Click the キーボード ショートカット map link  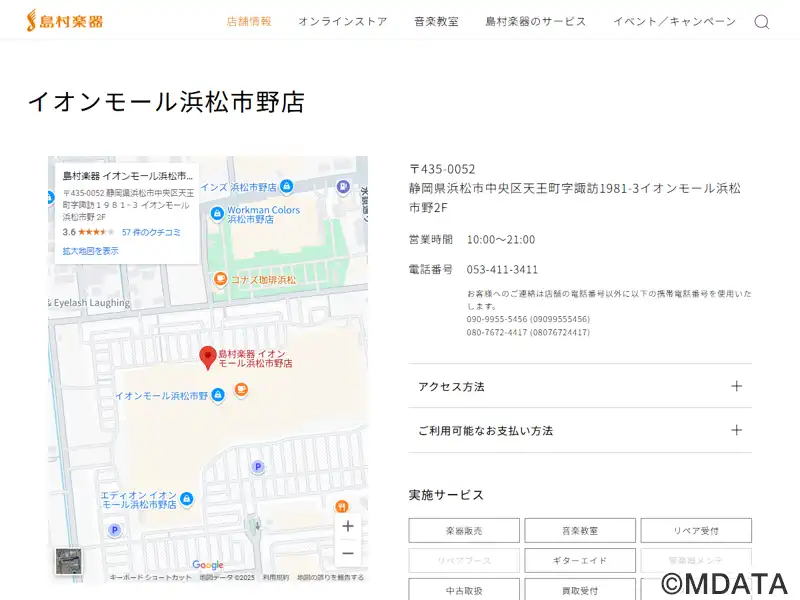coord(151,578)
